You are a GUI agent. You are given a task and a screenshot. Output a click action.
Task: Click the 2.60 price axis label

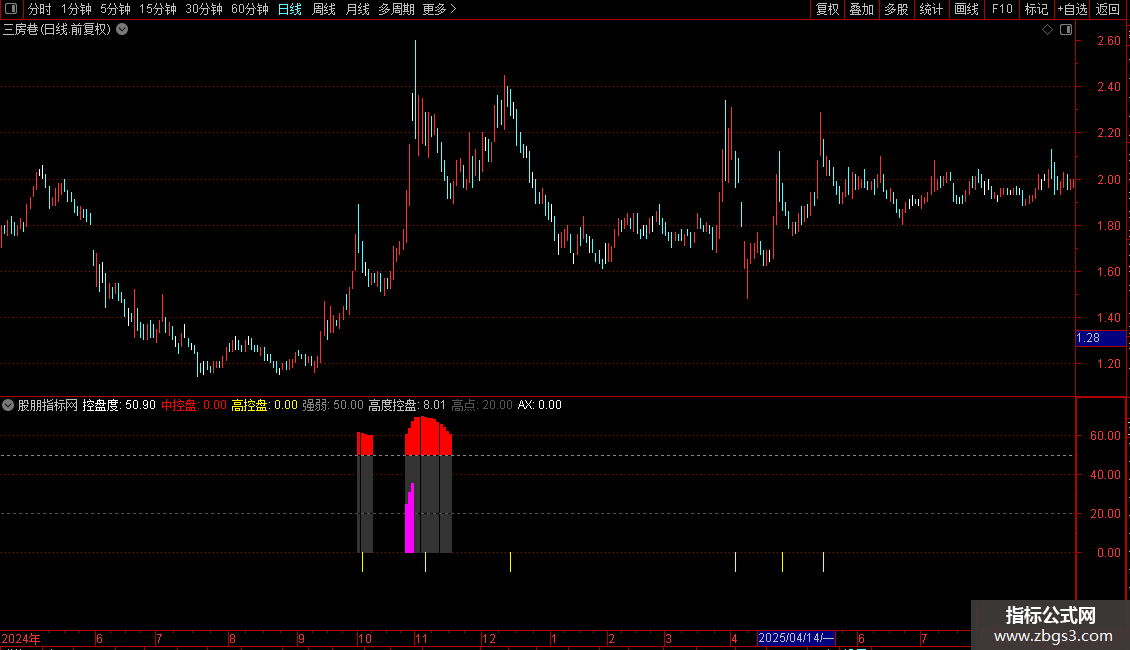coord(1108,41)
